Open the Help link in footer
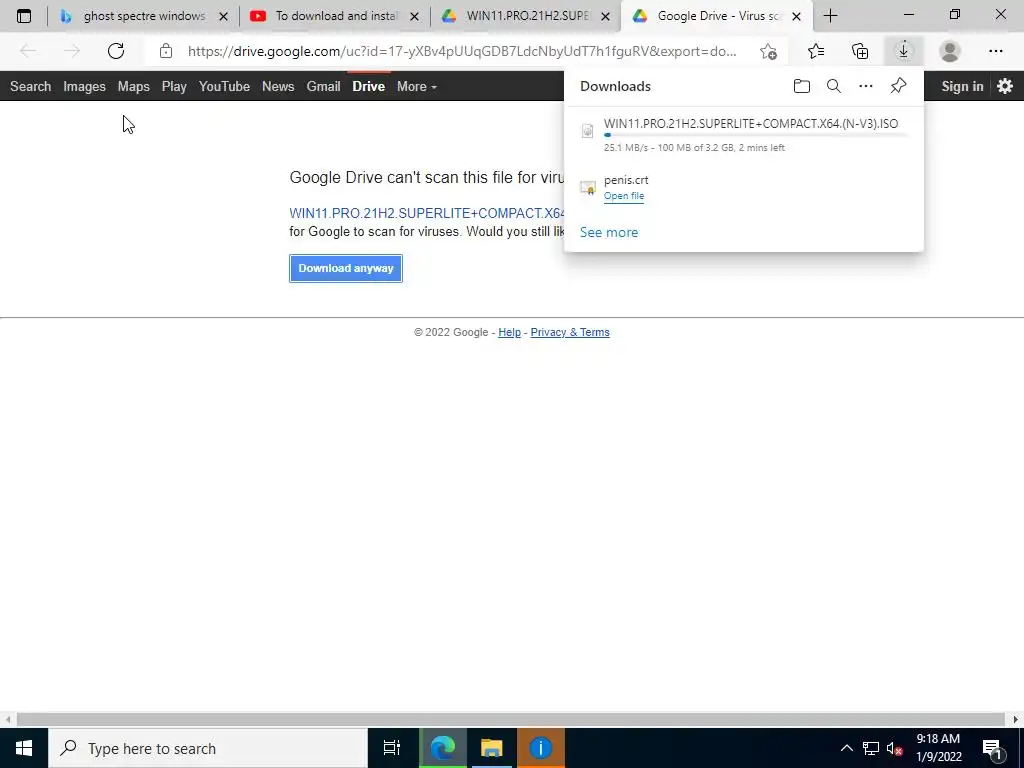The image size is (1024, 768). click(509, 332)
